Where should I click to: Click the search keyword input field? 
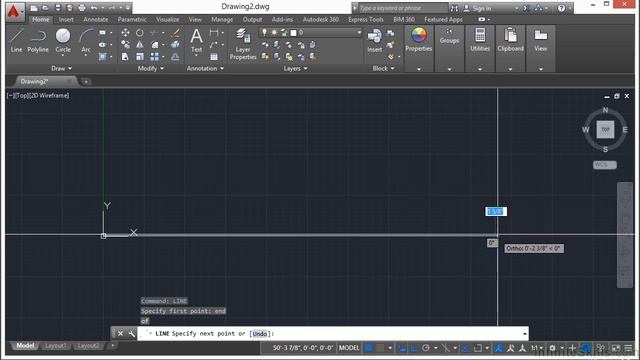pos(403,8)
